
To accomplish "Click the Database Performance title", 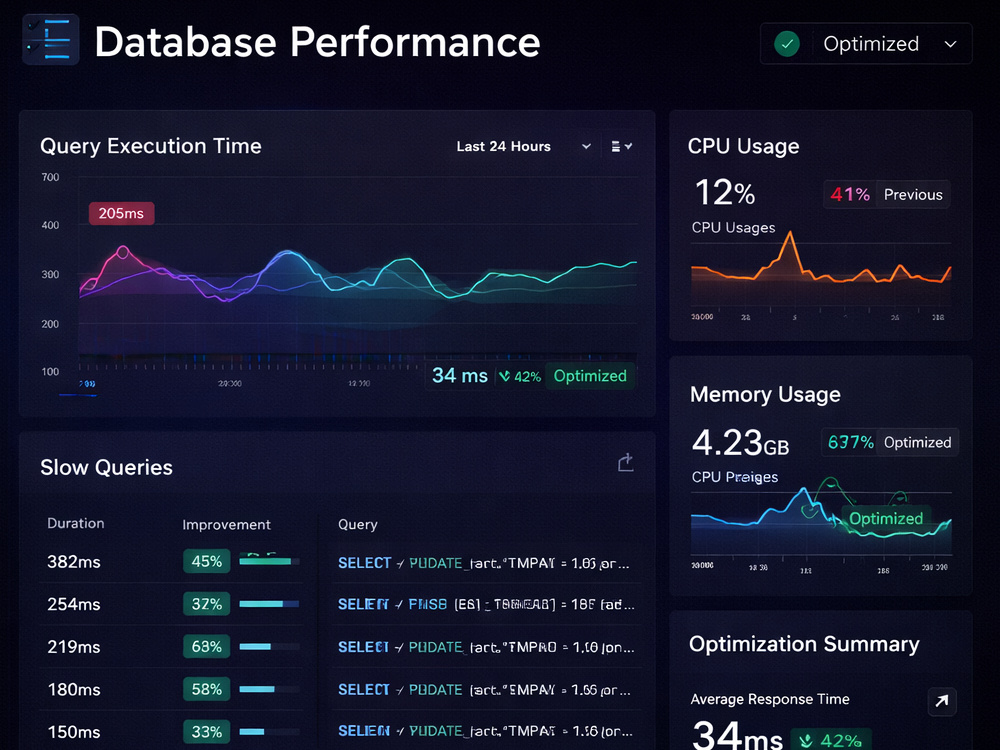I will [318, 42].
